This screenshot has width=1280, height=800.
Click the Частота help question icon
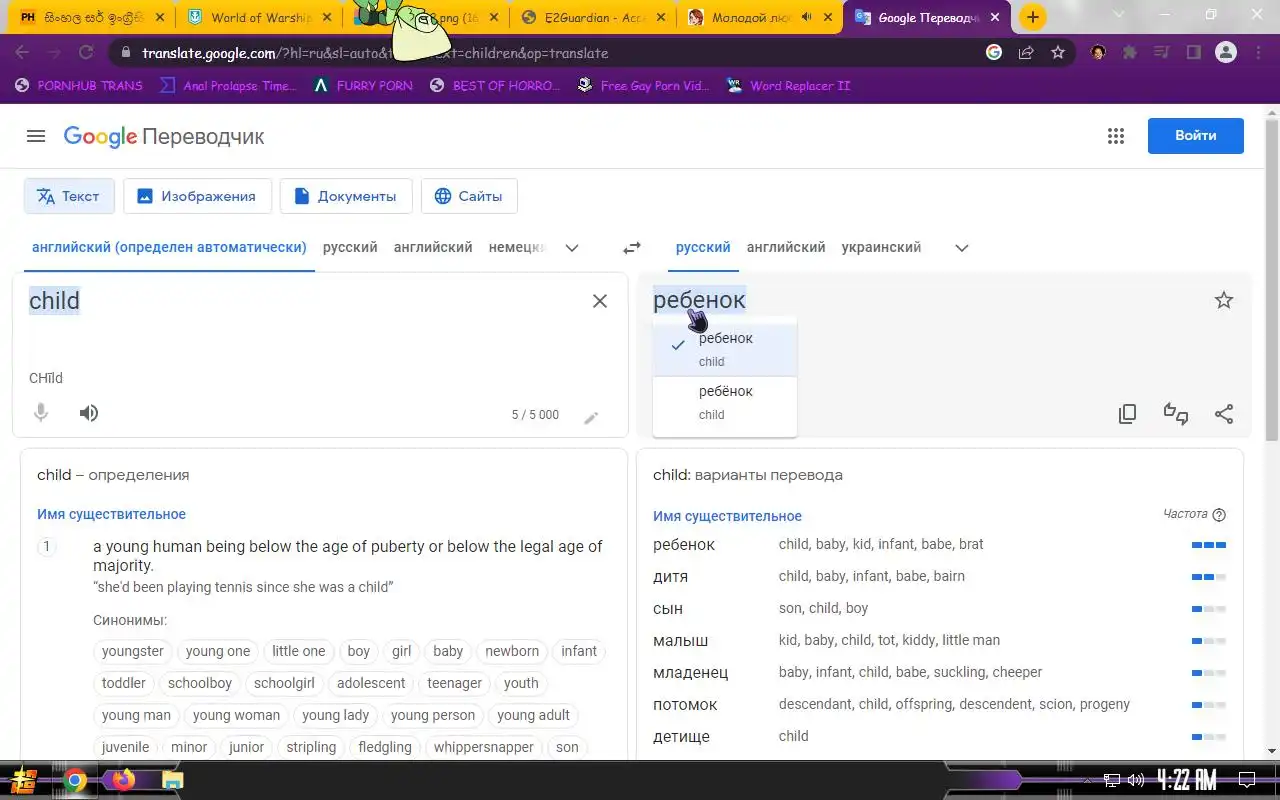click(x=1219, y=515)
